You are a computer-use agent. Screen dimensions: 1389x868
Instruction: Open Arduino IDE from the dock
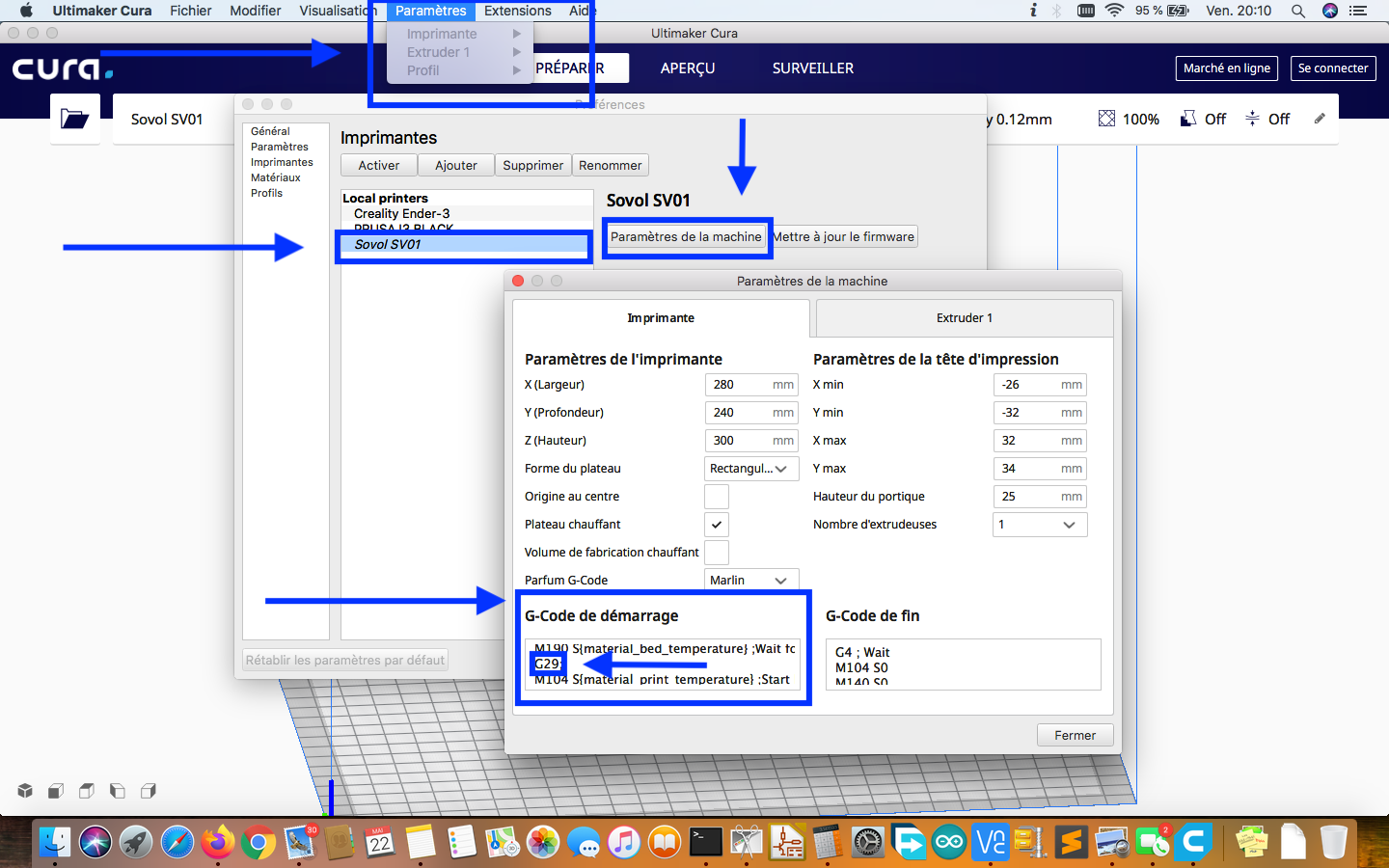pos(950,842)
